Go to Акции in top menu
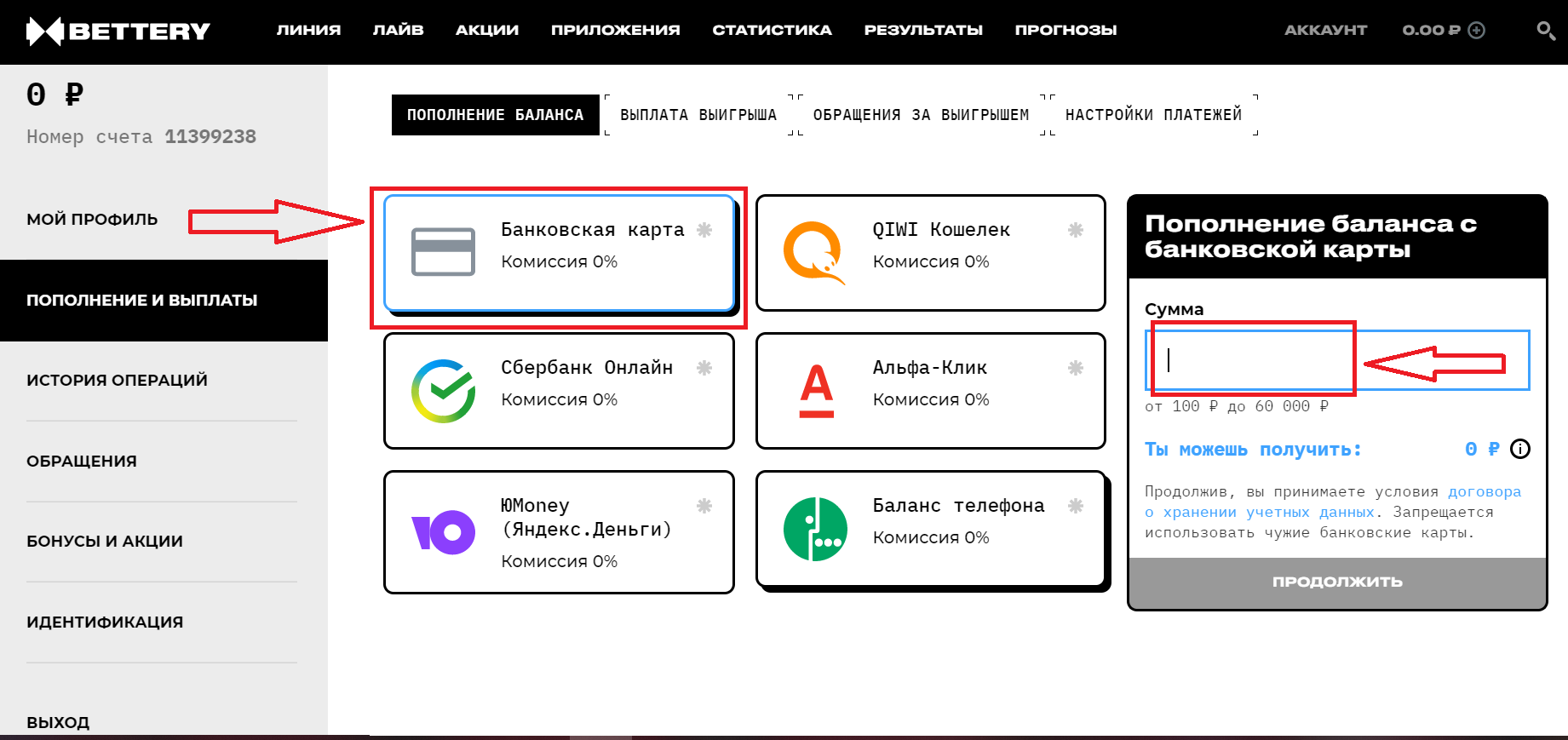The height and width of the screenshot is (740, 1568). (x=487, y=31)
